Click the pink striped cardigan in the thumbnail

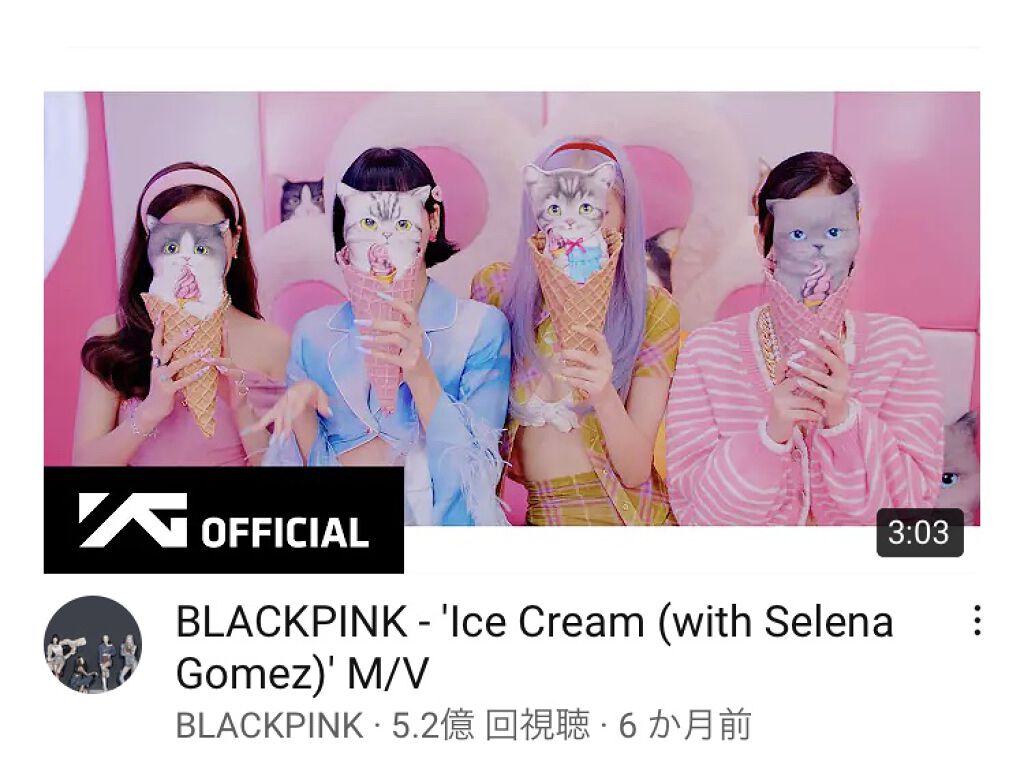[805, 418]
